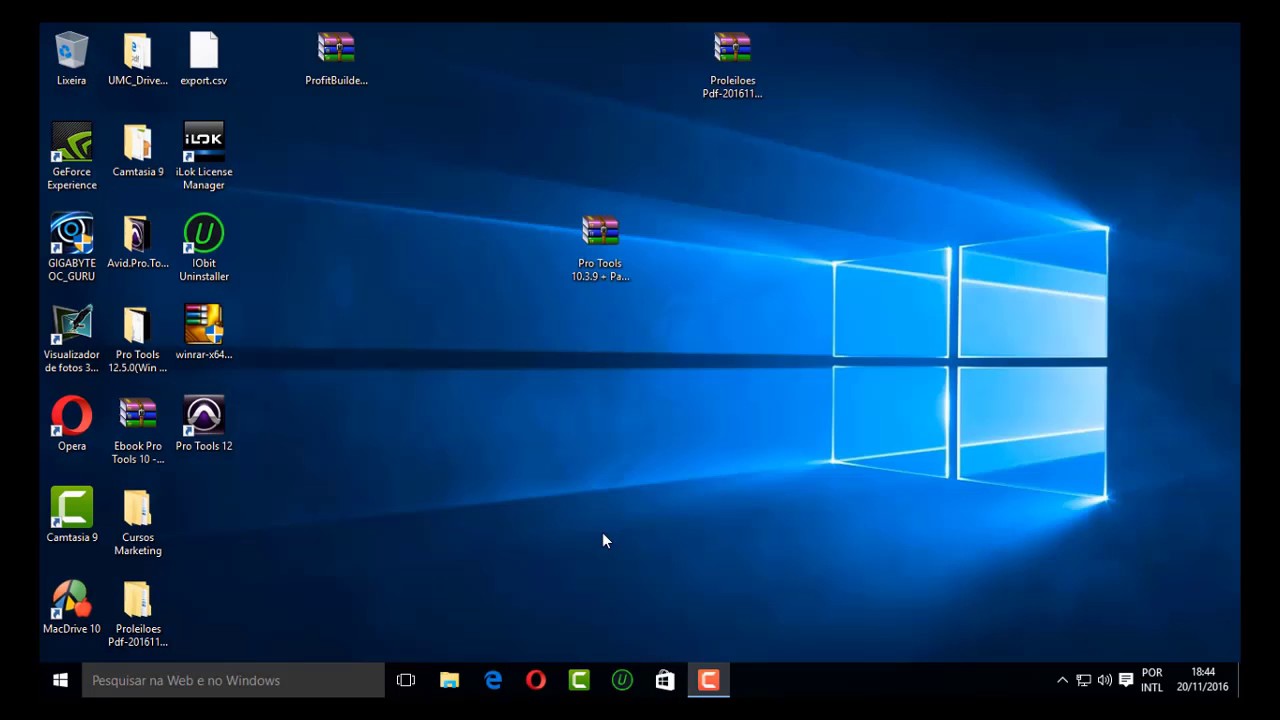This screenshot has width=1280, height=720.
Task: Open green Camtasia icon in taskbar
Action: point(579,680)
